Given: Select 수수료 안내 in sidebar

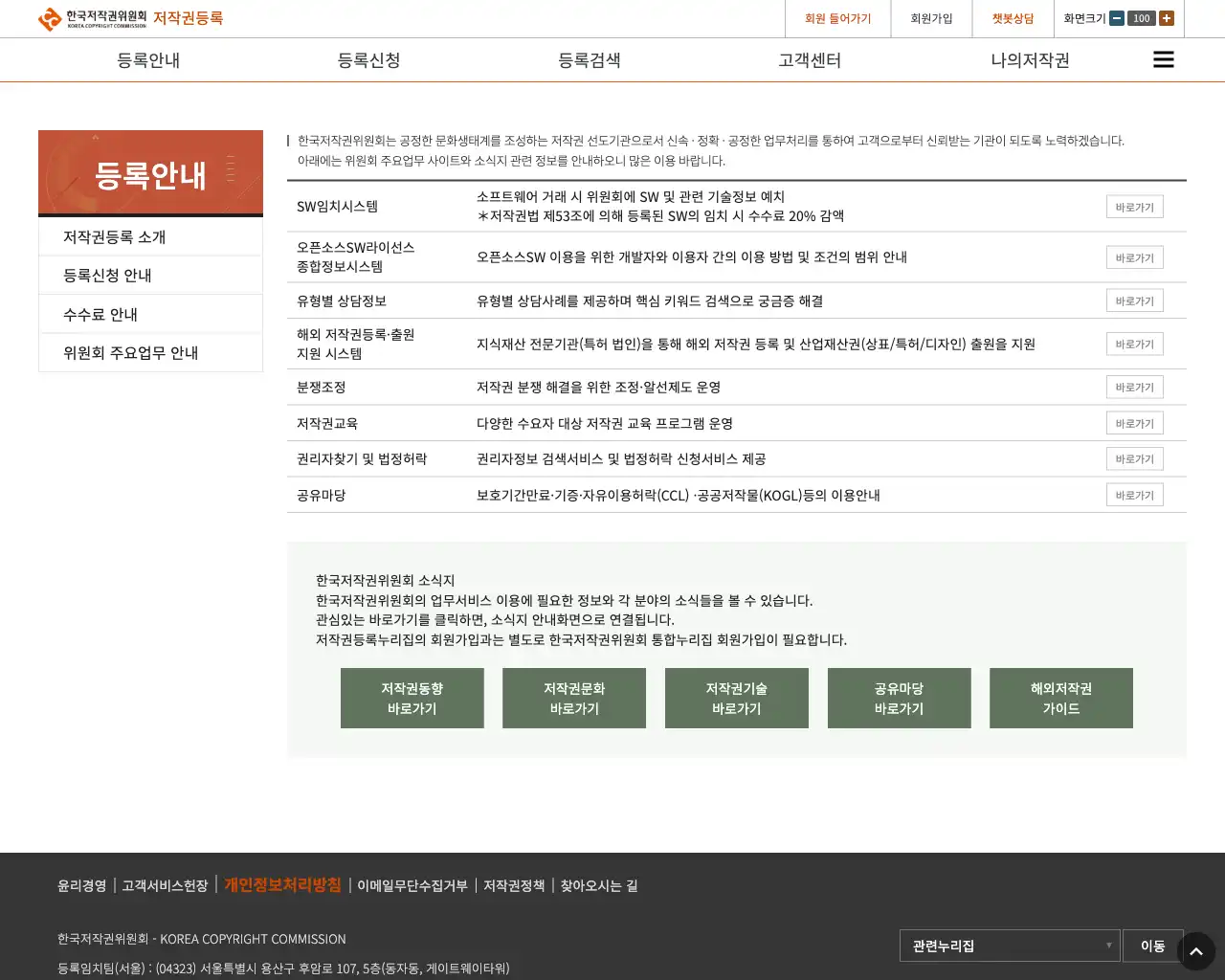Looking at the screenshot, I should point(150,314).
